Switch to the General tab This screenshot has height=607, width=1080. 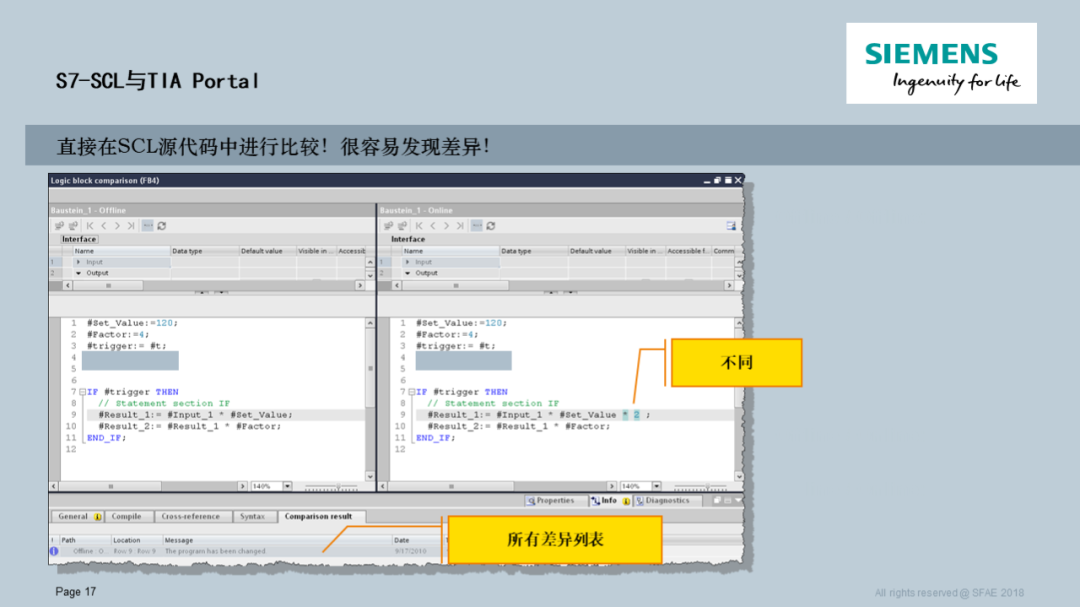click(x=78, y=517)
